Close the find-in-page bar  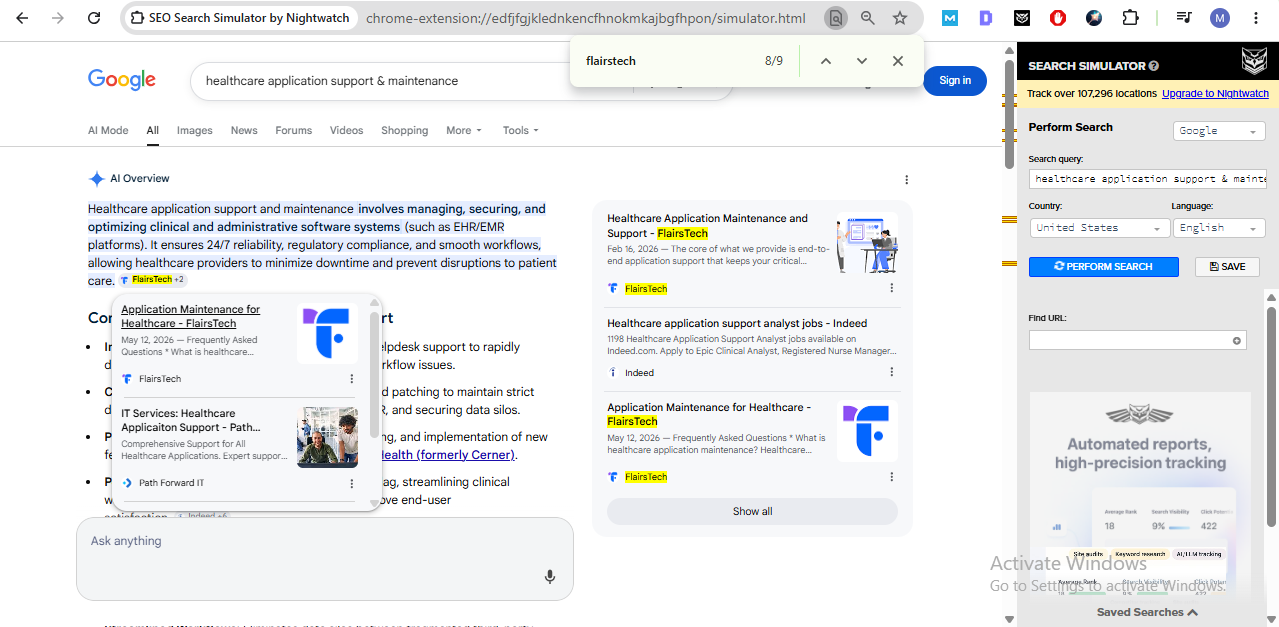(898, 61)
